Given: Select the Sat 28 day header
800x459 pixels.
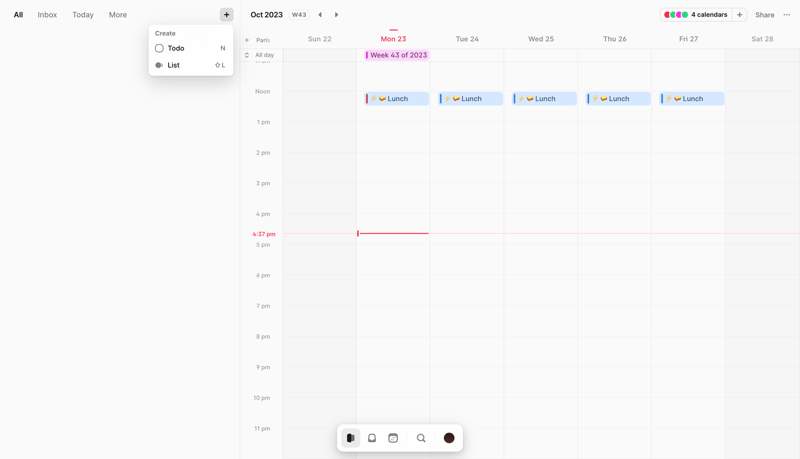Looking at the screenshot, I should pyautogui.click(x=762, y=39).
